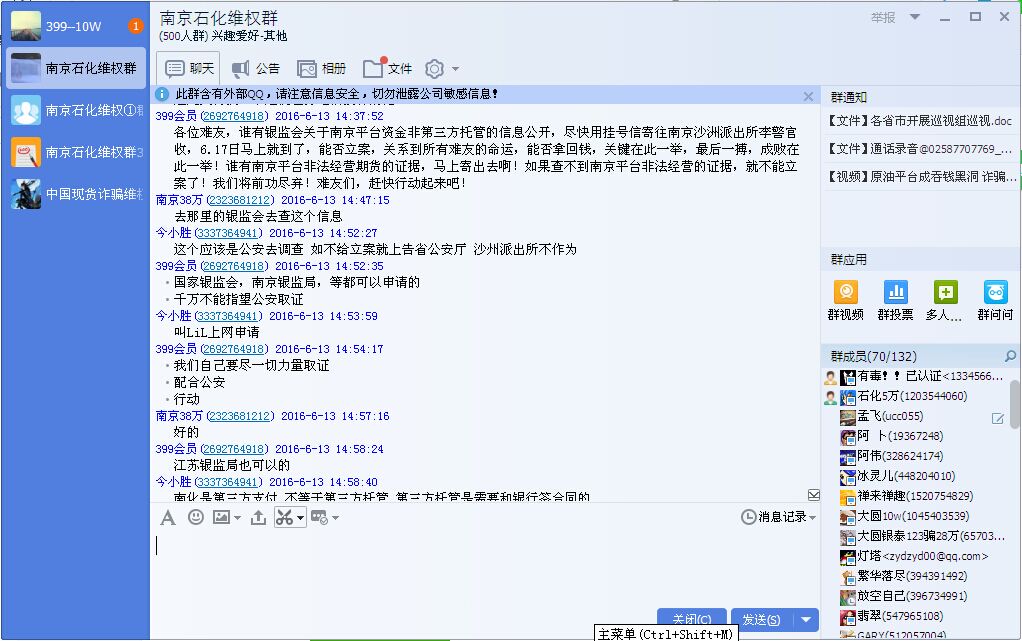Open notice 【视频】原油平台成吞钱黑洞
Viewport: 1022px width, 641px height.
[921, 177]
